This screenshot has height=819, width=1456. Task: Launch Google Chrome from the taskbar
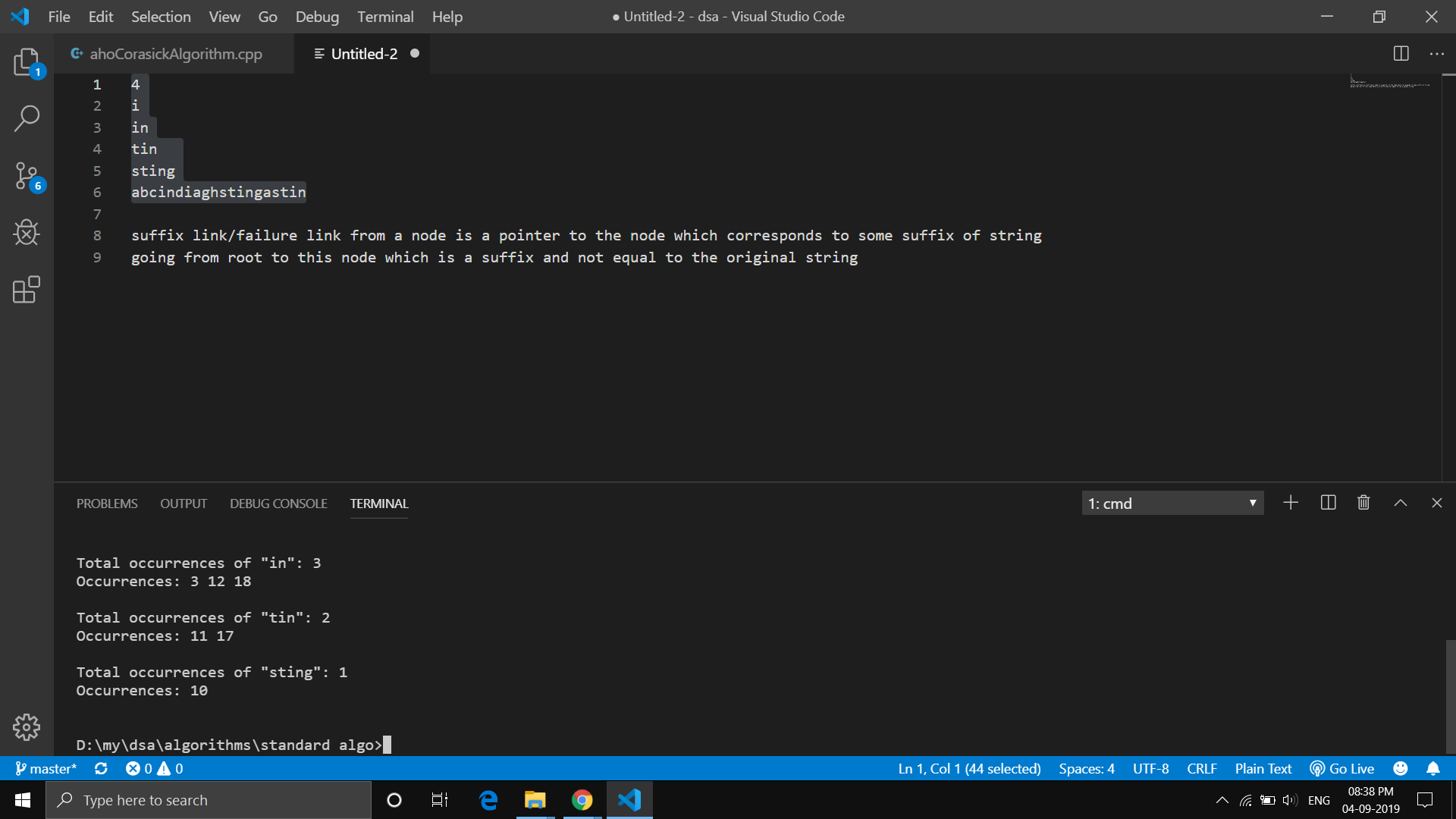tap(582, 799)
